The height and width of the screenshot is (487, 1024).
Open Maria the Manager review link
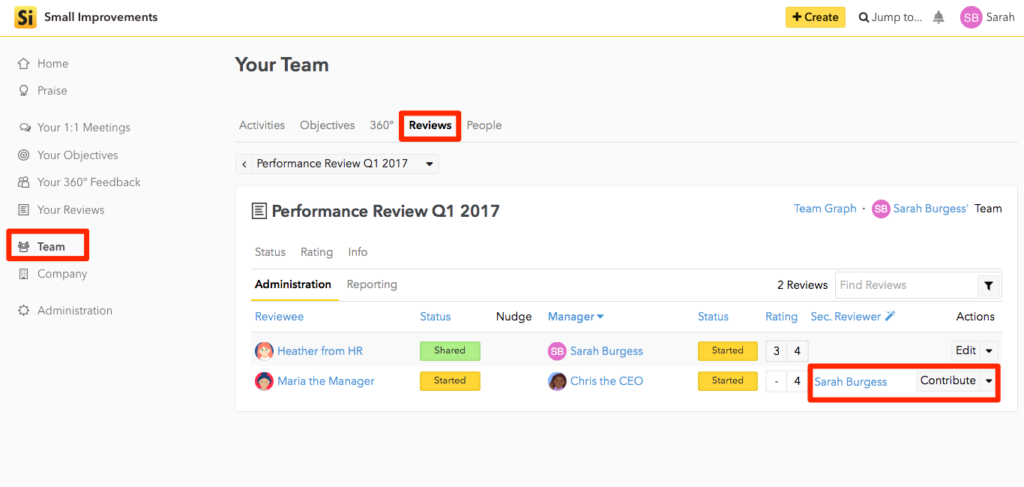326,381
